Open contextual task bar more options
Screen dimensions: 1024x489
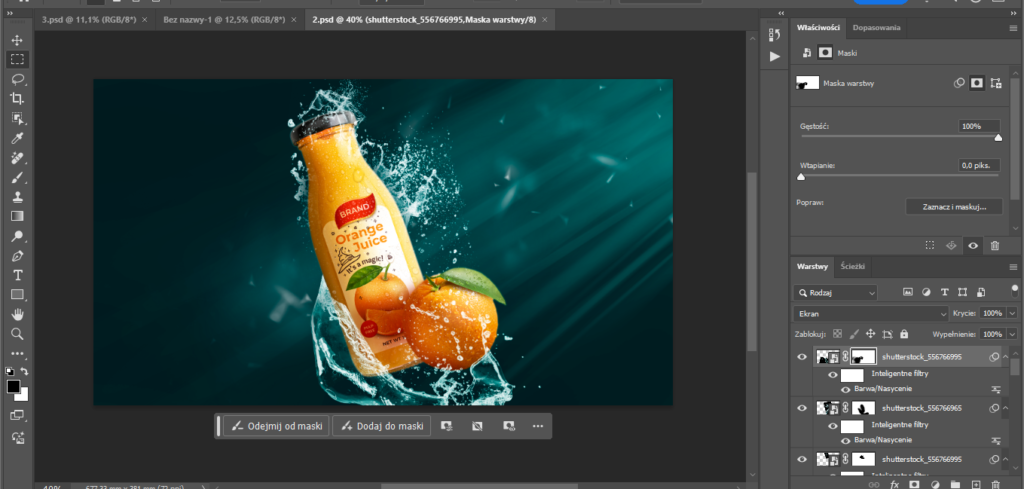pyautogui.click(x=538, y=426)
